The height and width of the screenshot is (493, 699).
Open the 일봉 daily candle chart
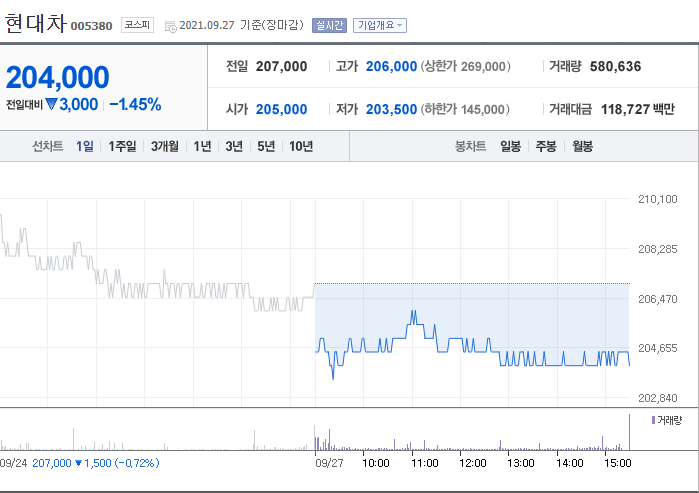(510, 146)
